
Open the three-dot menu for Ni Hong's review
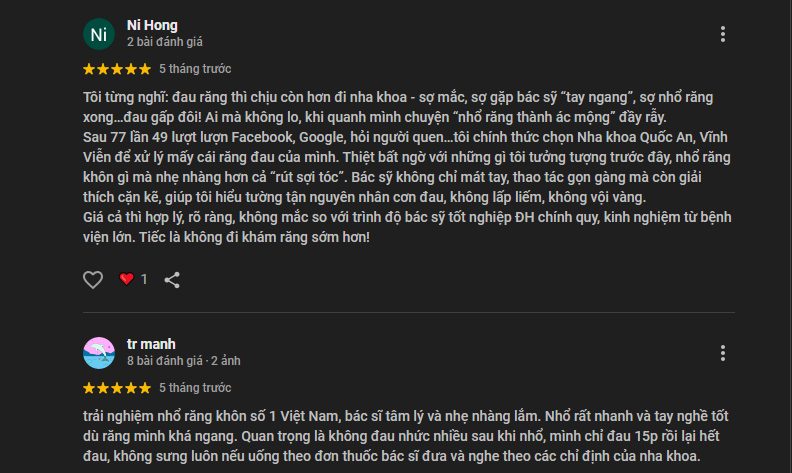click(x=723, y=34)
